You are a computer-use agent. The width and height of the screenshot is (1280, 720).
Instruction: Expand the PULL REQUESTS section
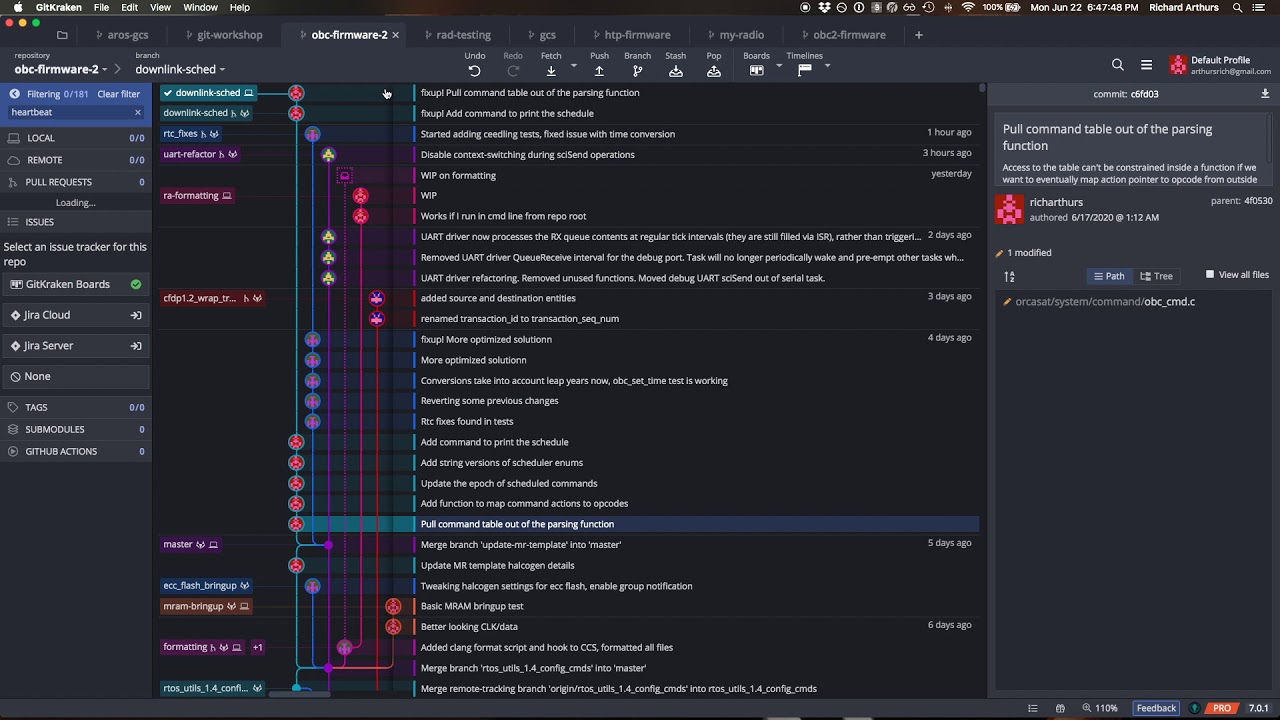click(76, 182)
